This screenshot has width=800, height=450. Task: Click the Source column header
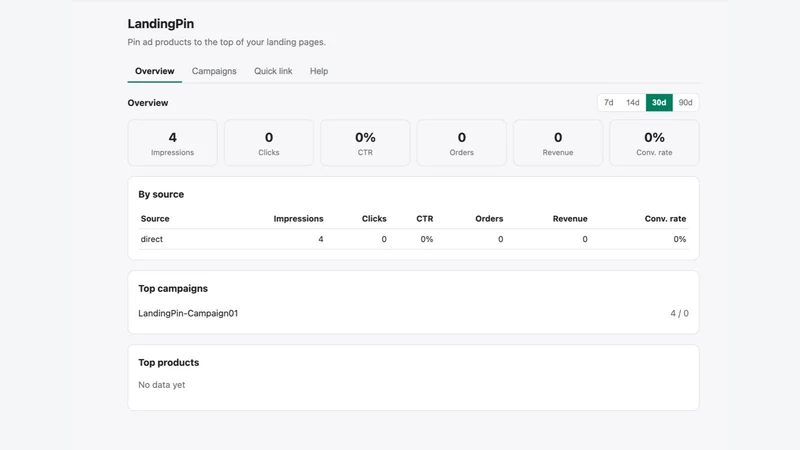coord(155,218)
